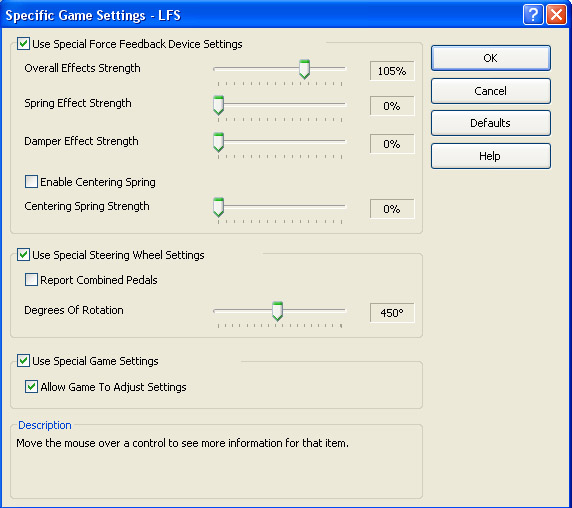Viewport: 572px width, 508px height.
Task: Click the Degrees Of Rotation 450° value field
Action: [x=392, y=313]
